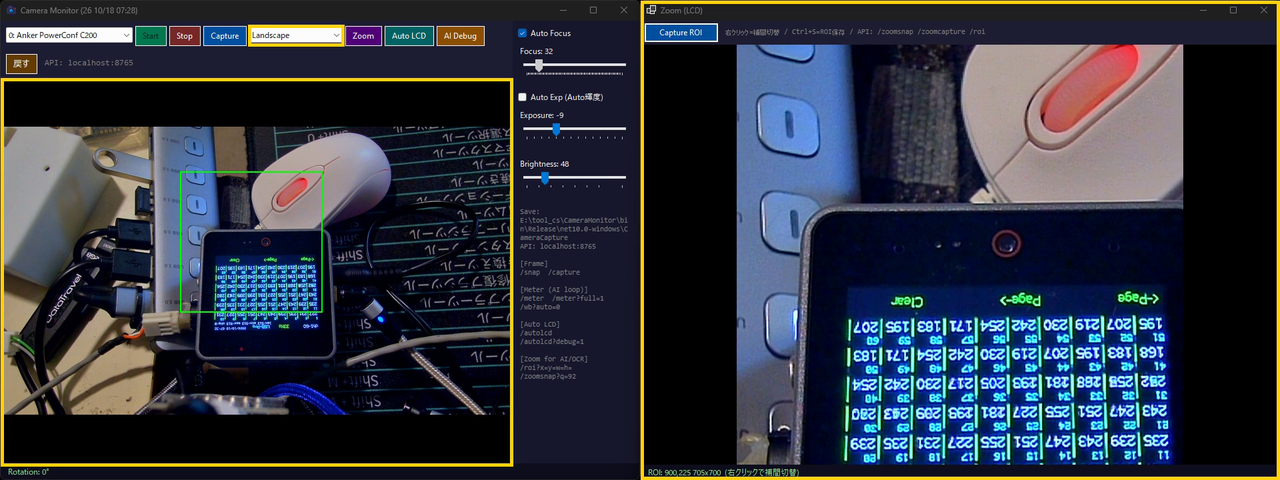The width and height of the screenshot is (1280, 480).
Task: Click the 戻す button
Action: [21, 63]
